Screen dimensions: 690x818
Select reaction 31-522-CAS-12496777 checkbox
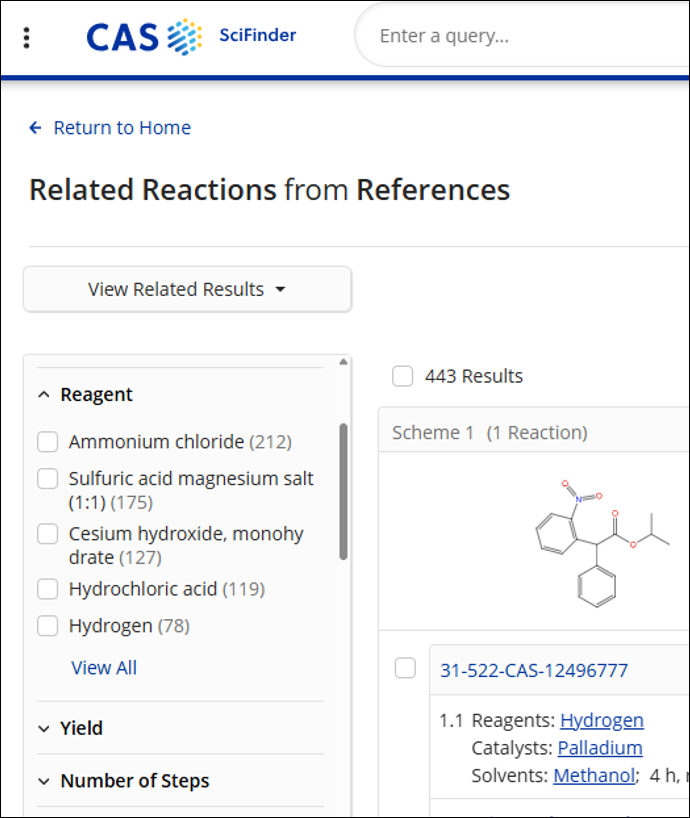coord(405,668)
